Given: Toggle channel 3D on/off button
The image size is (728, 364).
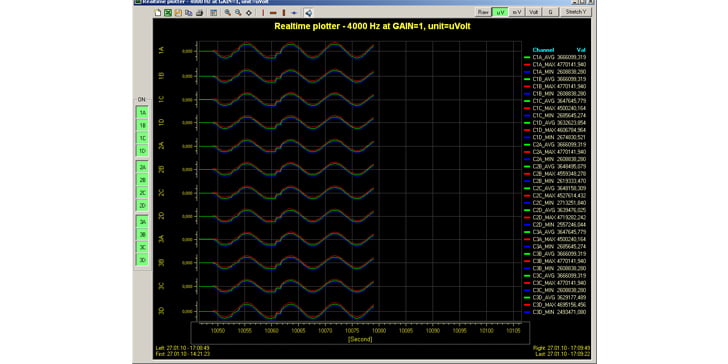Looking at the screenshot, I should [143, 260].
